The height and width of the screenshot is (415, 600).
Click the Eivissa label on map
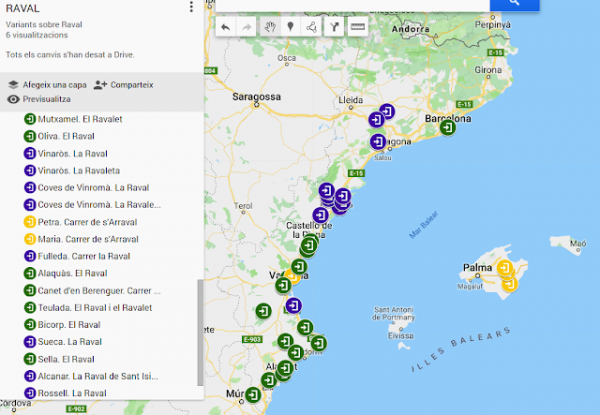(x=401, y=336)
